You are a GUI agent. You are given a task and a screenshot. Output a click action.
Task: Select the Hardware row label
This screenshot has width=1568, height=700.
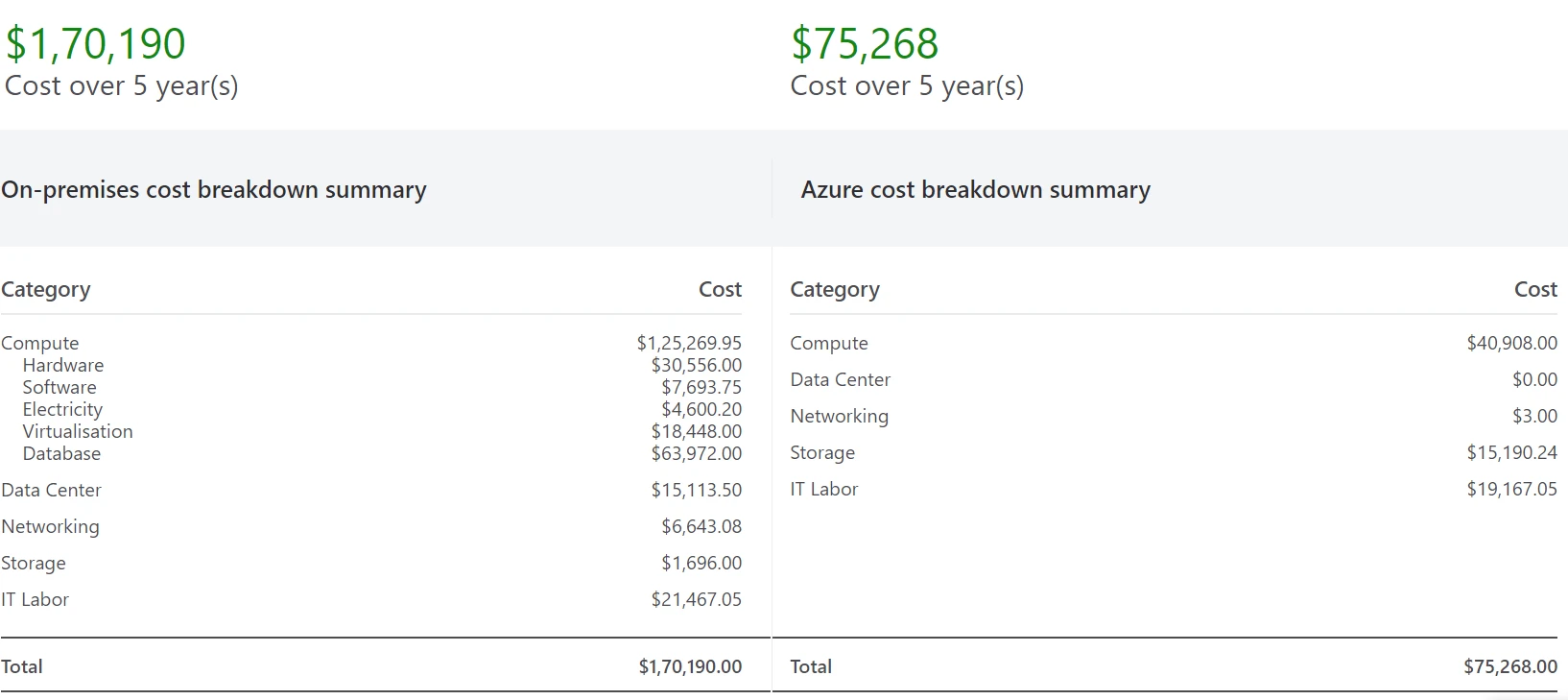click(x=63, y=365)
